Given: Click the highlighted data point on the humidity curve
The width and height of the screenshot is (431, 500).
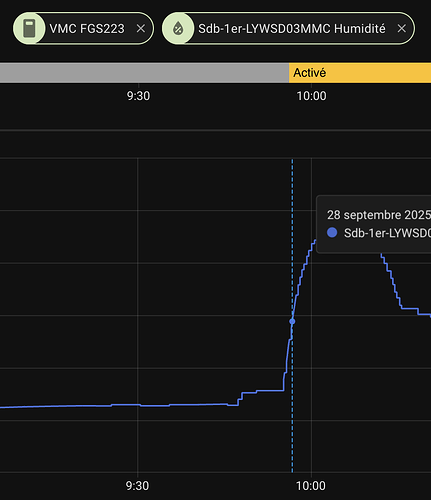Looking at the screenshot, I should pos(292,321).
